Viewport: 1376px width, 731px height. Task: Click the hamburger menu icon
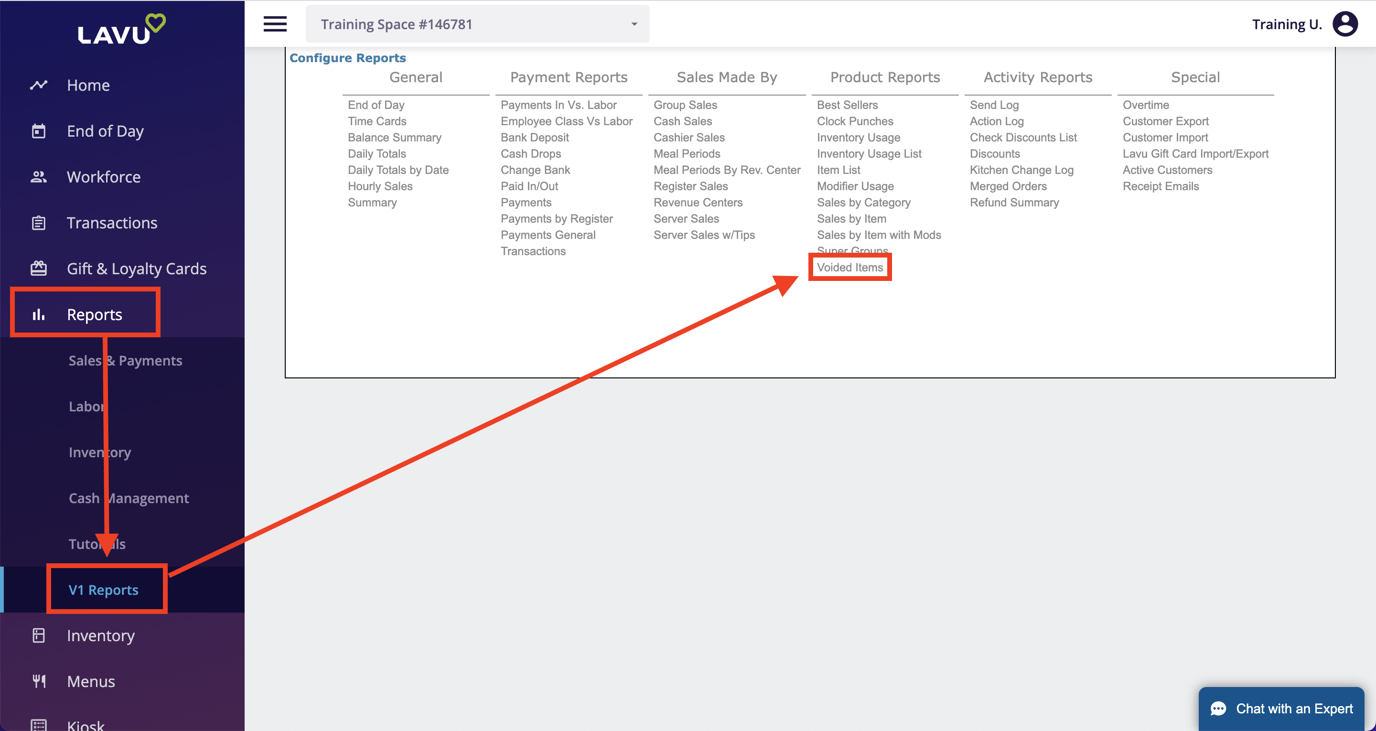pyautogui.click(x=275, y=24)
